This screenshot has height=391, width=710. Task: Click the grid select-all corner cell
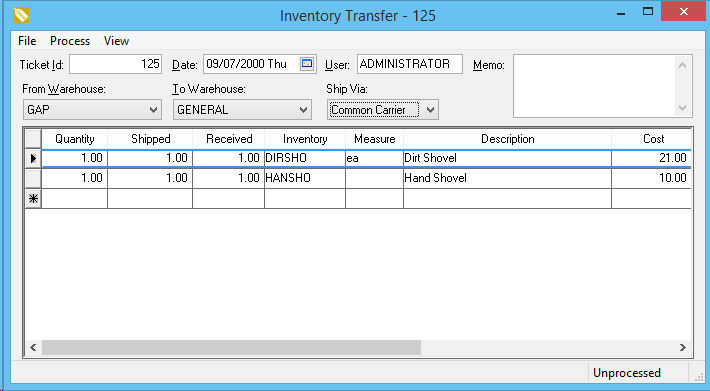coord(33,138)
